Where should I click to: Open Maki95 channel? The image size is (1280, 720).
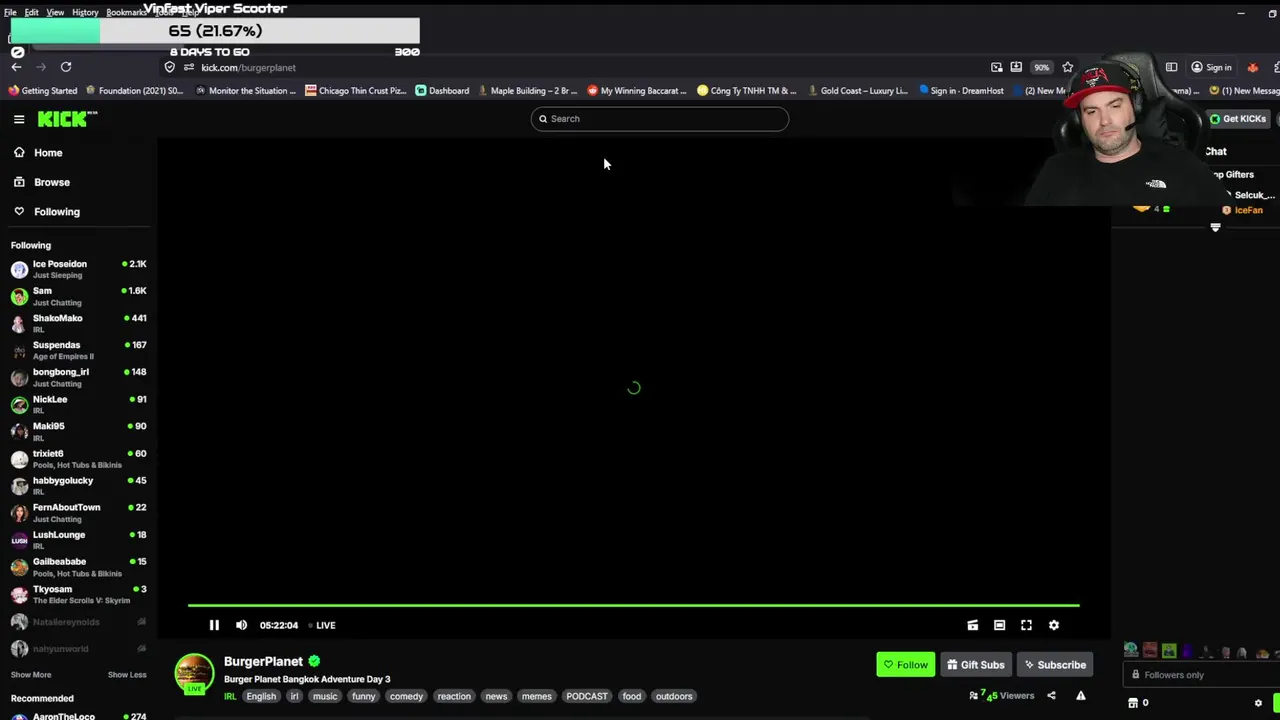[78, 431]
